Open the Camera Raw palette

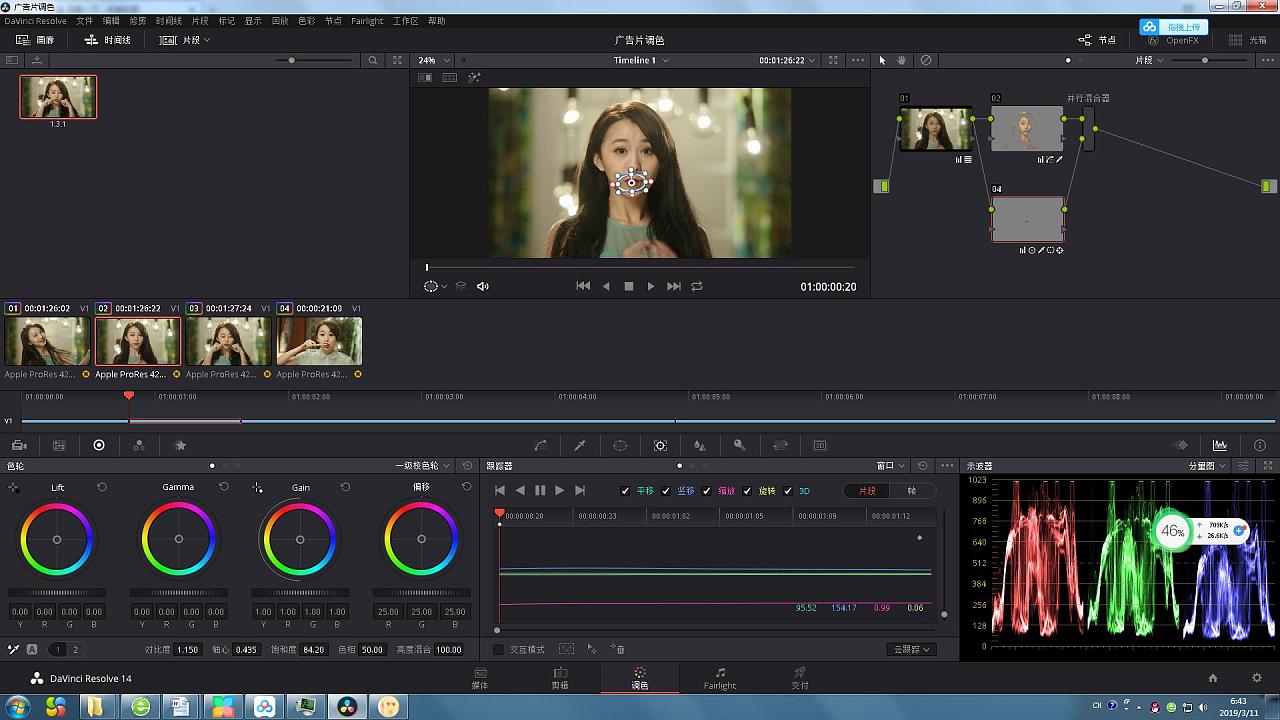click(19, 445)
